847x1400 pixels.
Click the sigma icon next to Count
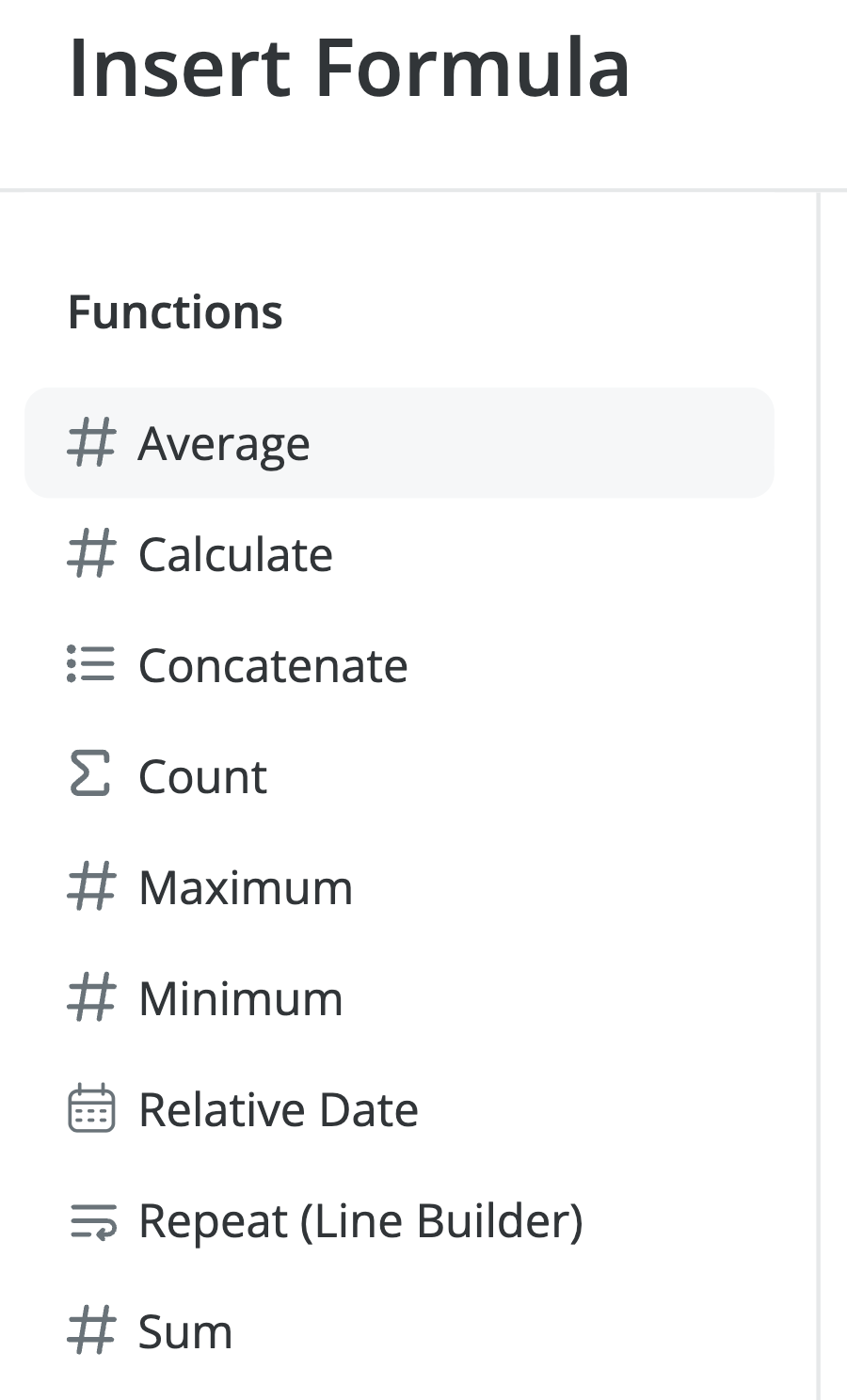tap(91, 776)
